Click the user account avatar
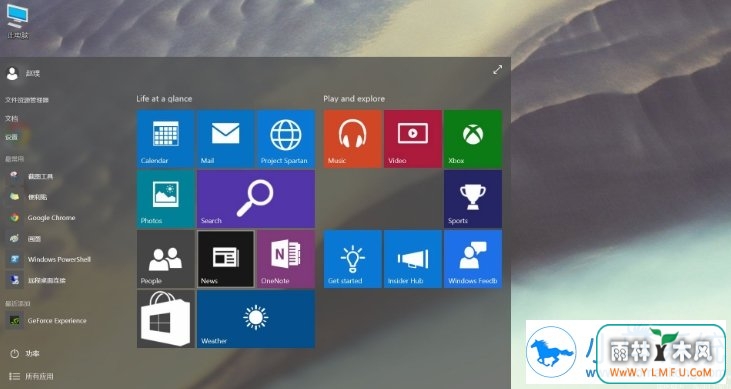731x389 pixels. coord(12,73)
